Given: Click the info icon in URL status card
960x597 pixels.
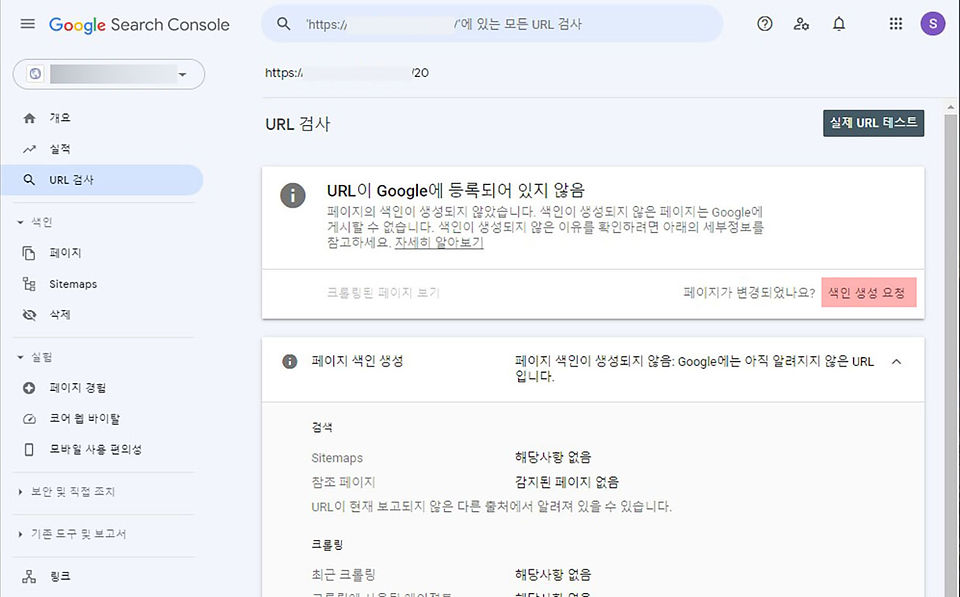Looking at the screenshot, I should click(293, 196).
